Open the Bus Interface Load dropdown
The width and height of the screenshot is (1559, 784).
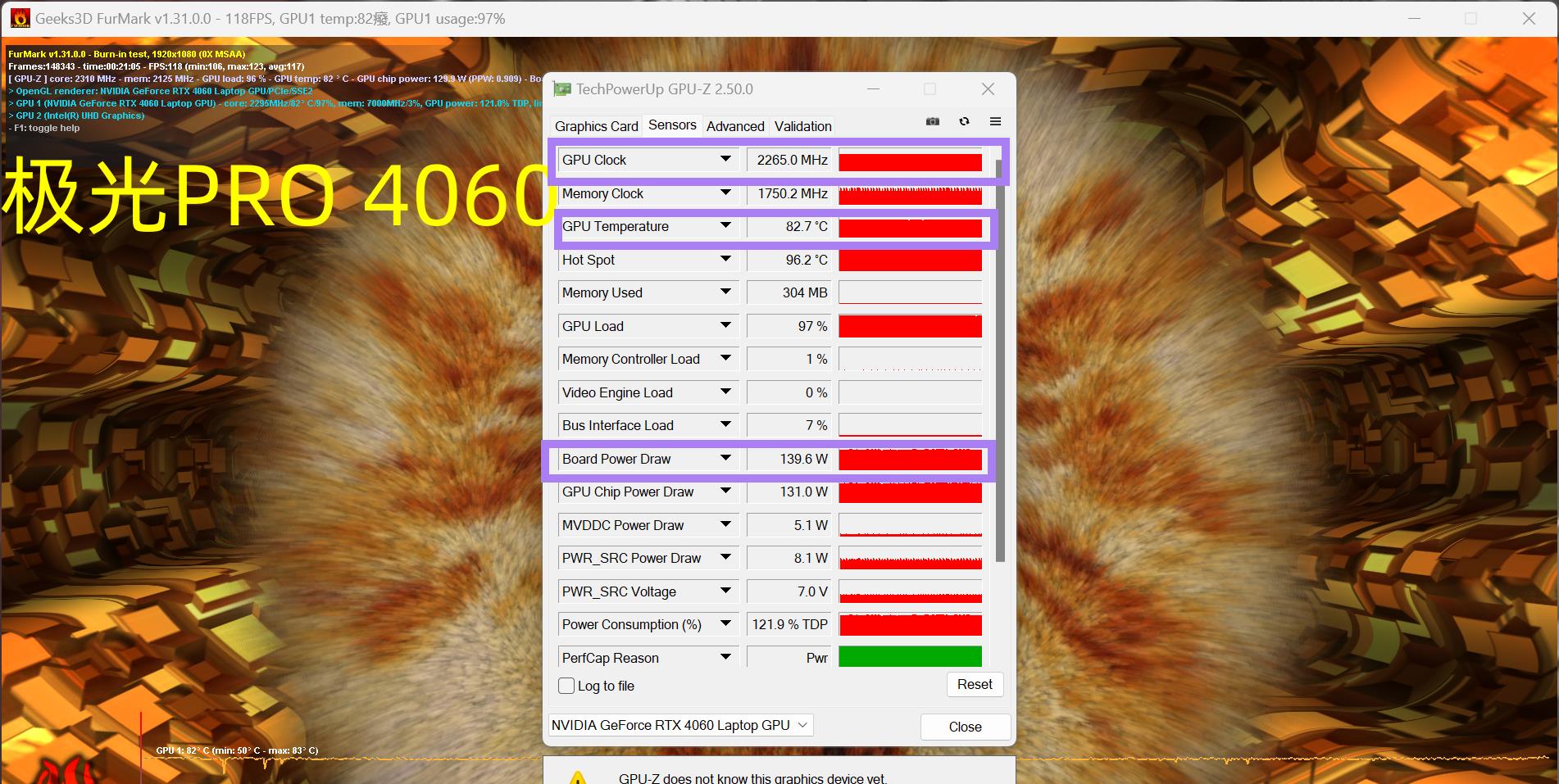coord(725,425)
